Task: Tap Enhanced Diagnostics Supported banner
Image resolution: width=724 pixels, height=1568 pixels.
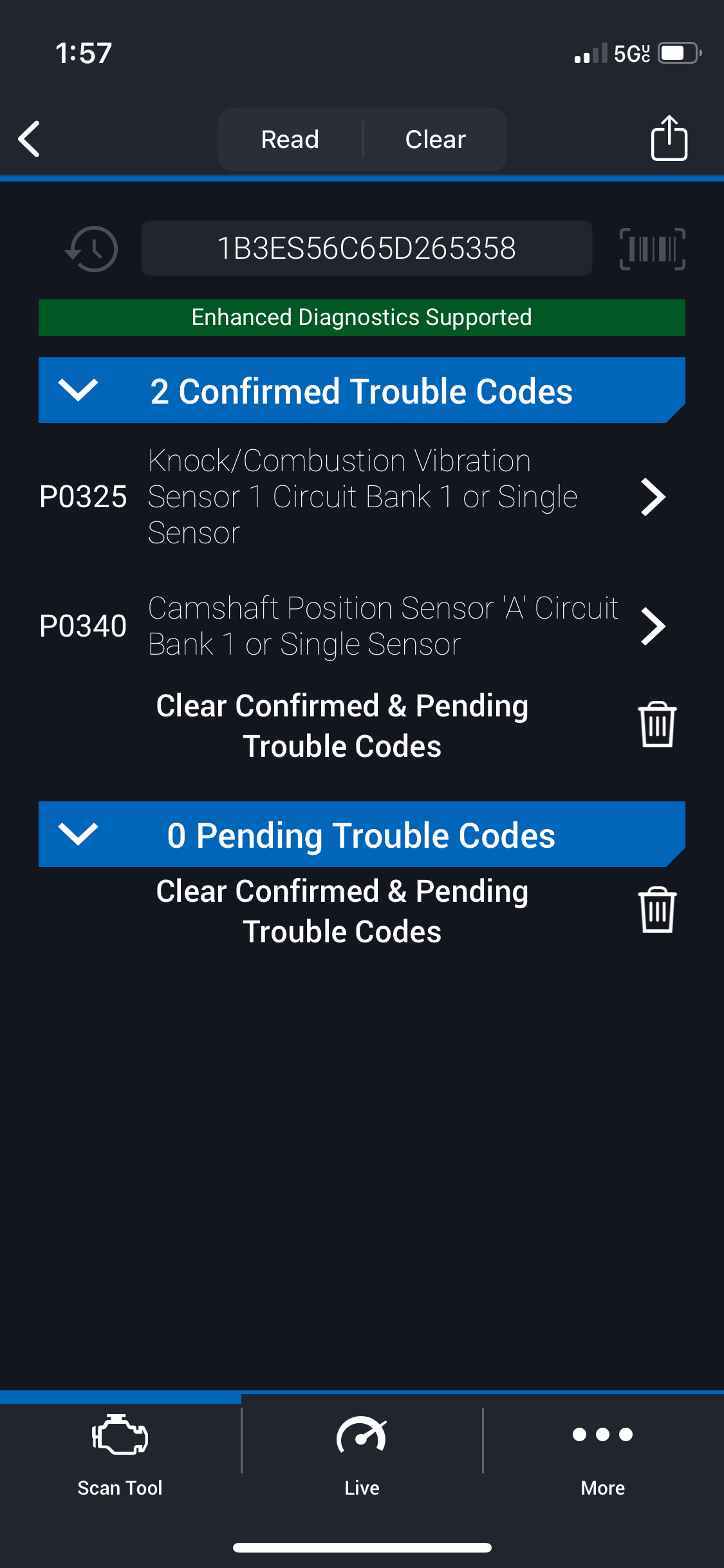Action: (x=362, y=317)
